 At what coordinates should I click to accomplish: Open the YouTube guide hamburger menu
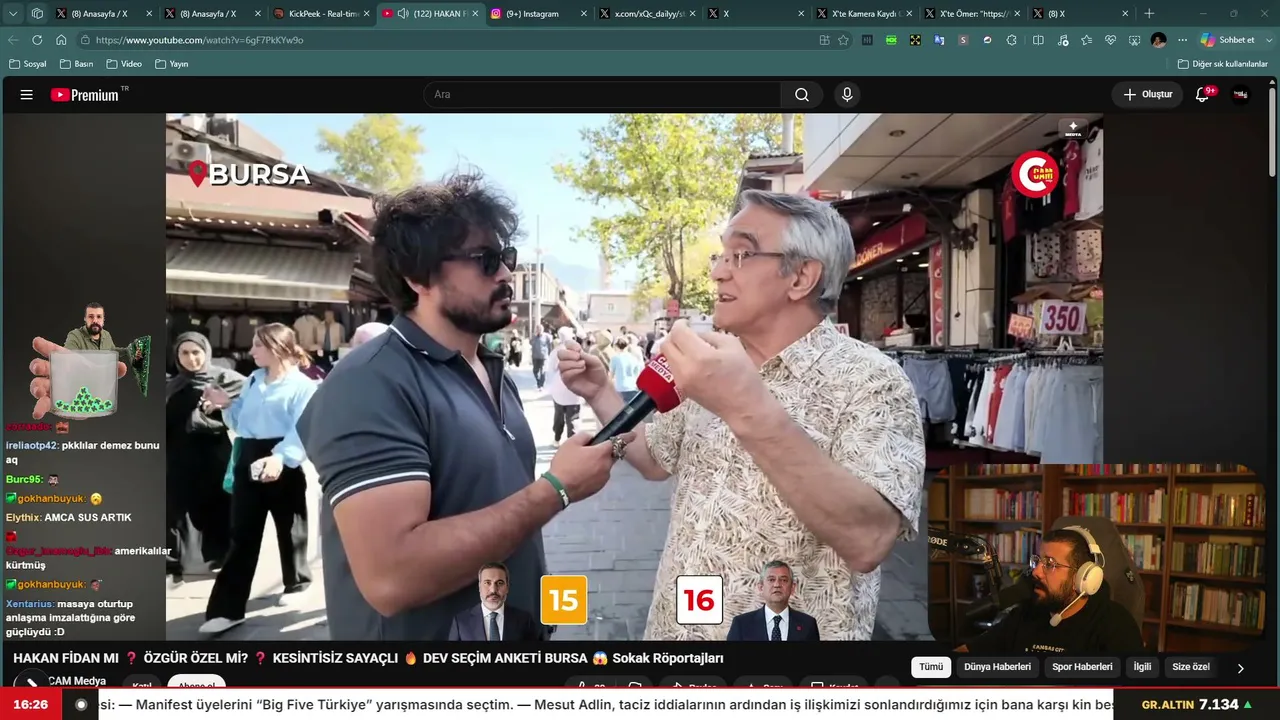click(27, 95)
